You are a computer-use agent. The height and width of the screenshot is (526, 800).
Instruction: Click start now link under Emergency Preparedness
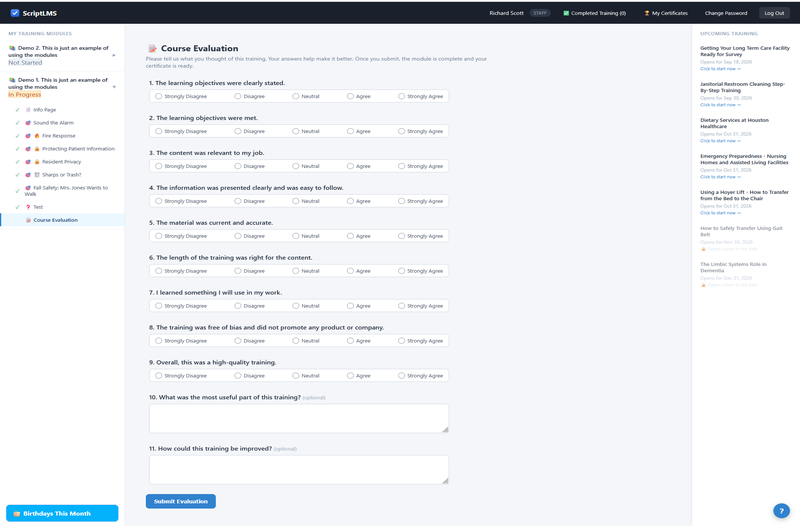tap(720, 177)
